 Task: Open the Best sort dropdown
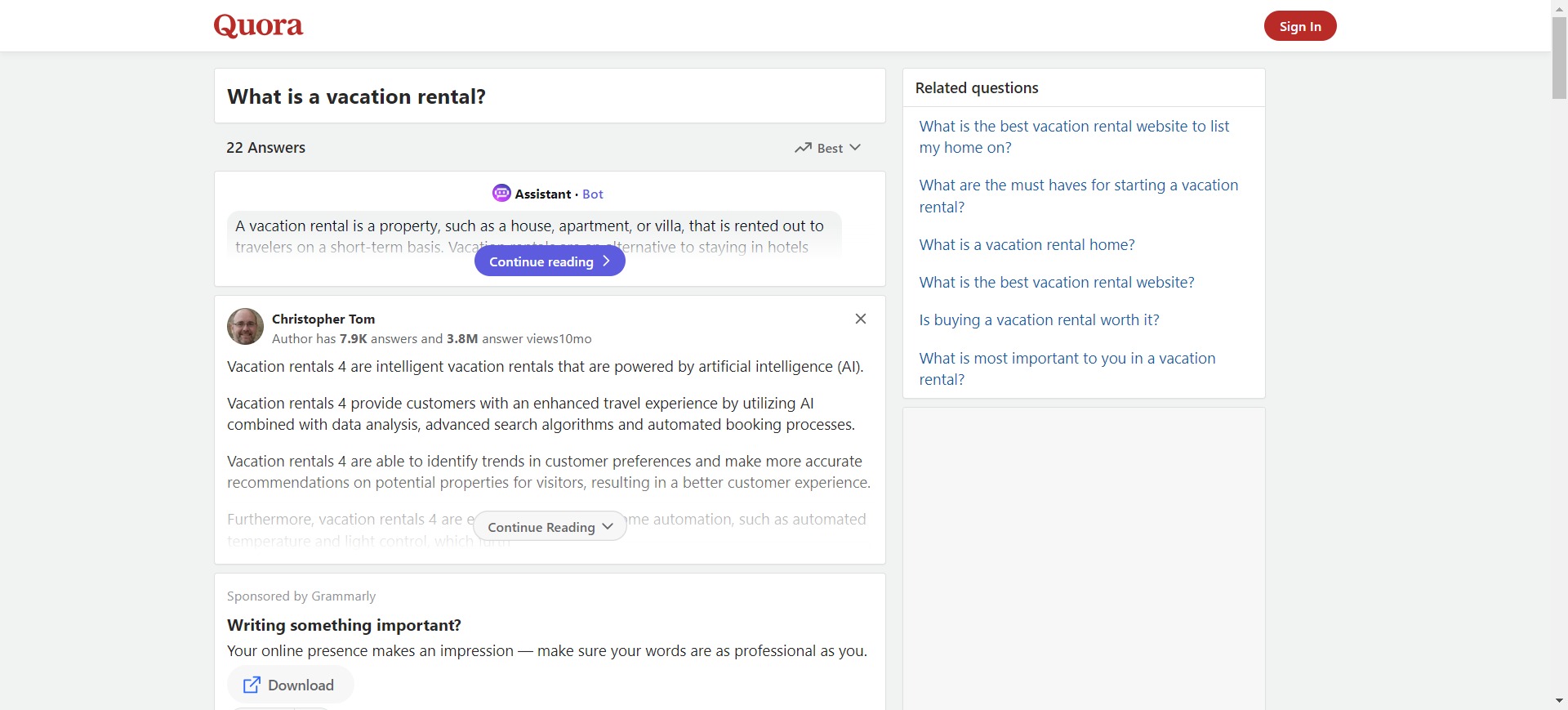828,148
